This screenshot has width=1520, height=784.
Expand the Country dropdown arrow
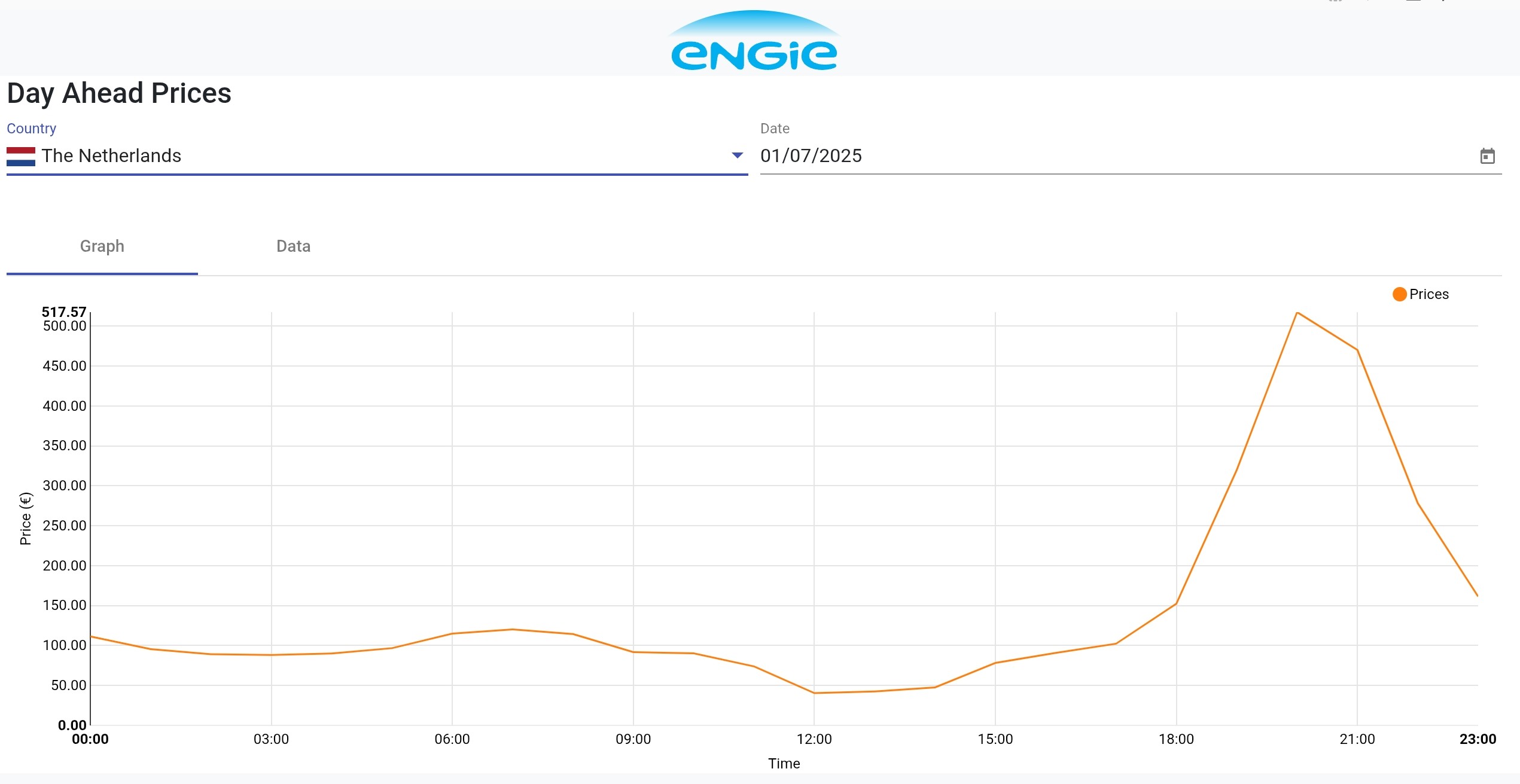(x=737, y=155)
